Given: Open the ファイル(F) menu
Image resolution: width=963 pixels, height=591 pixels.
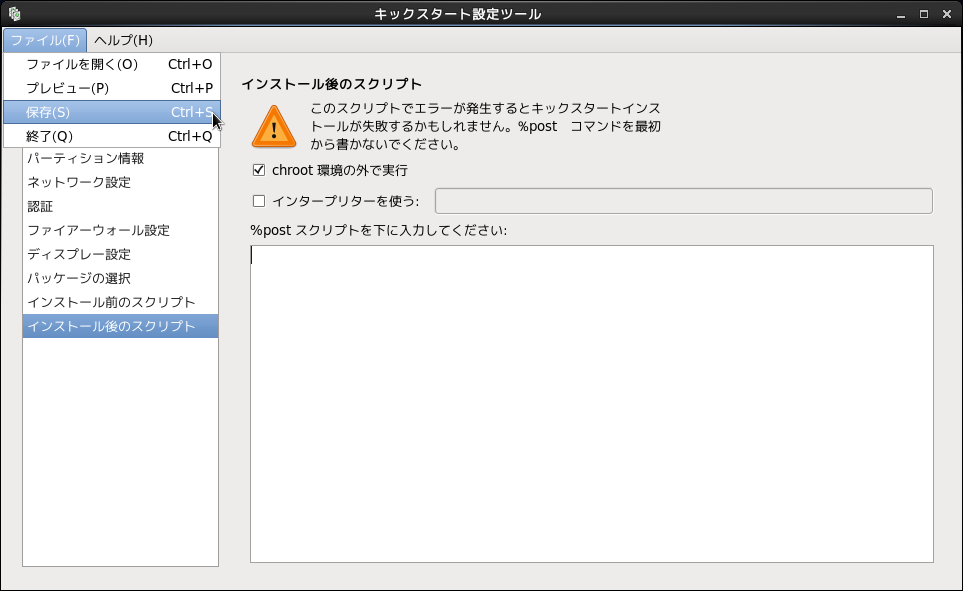Looking at the screenshot, I should coord(45,40).
